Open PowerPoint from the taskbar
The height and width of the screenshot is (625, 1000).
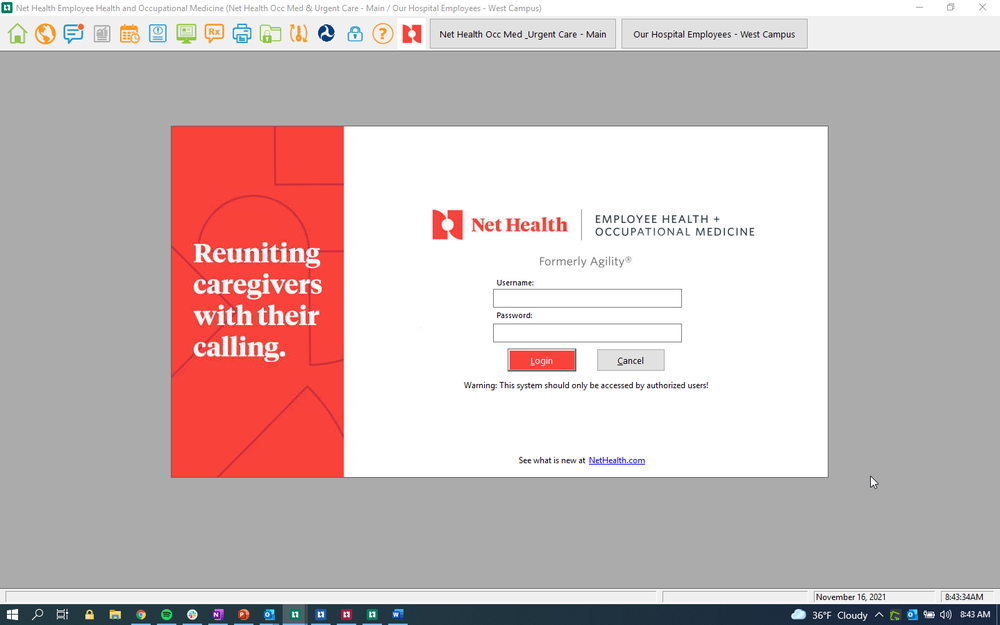[243, 615]
